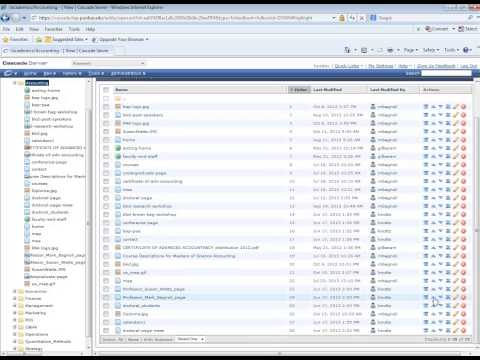480x360 pixels.
Task: Click green globe icon of faculty-and-staff row
Action: 118,156
